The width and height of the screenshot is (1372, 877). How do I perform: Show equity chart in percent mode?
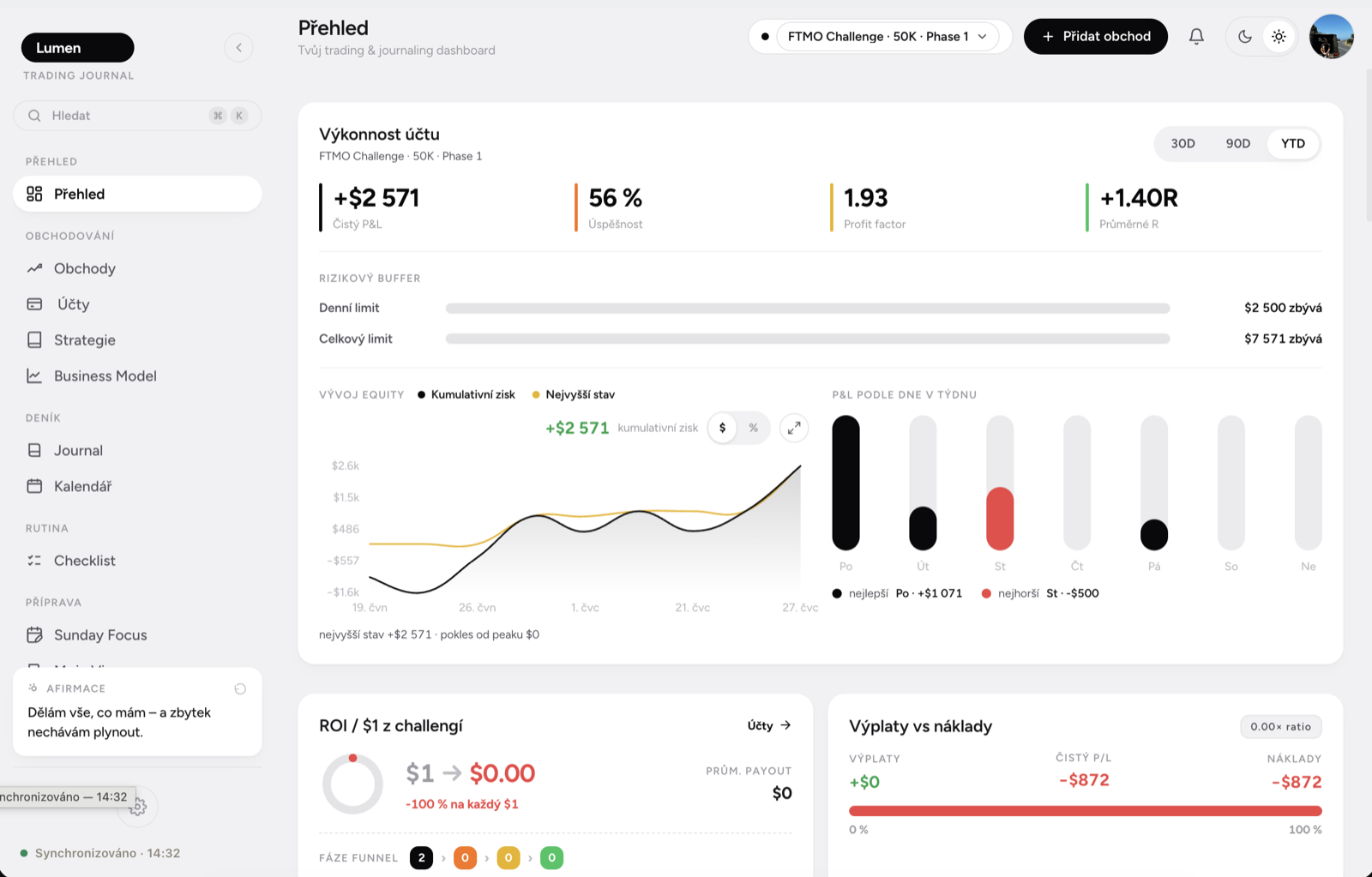click(x=754, y=427)
